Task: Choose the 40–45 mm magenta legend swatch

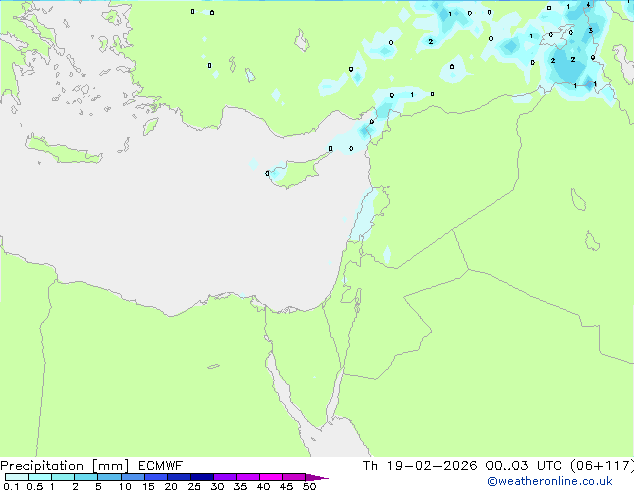Action: tap(271, 477)
